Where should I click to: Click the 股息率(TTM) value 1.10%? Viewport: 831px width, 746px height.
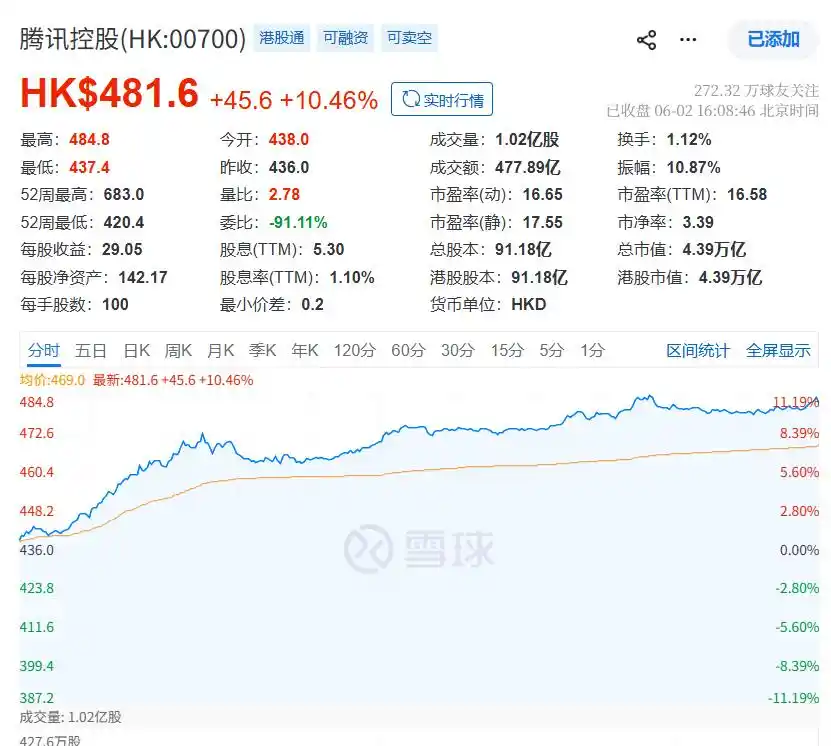click(x=352, y=277)
